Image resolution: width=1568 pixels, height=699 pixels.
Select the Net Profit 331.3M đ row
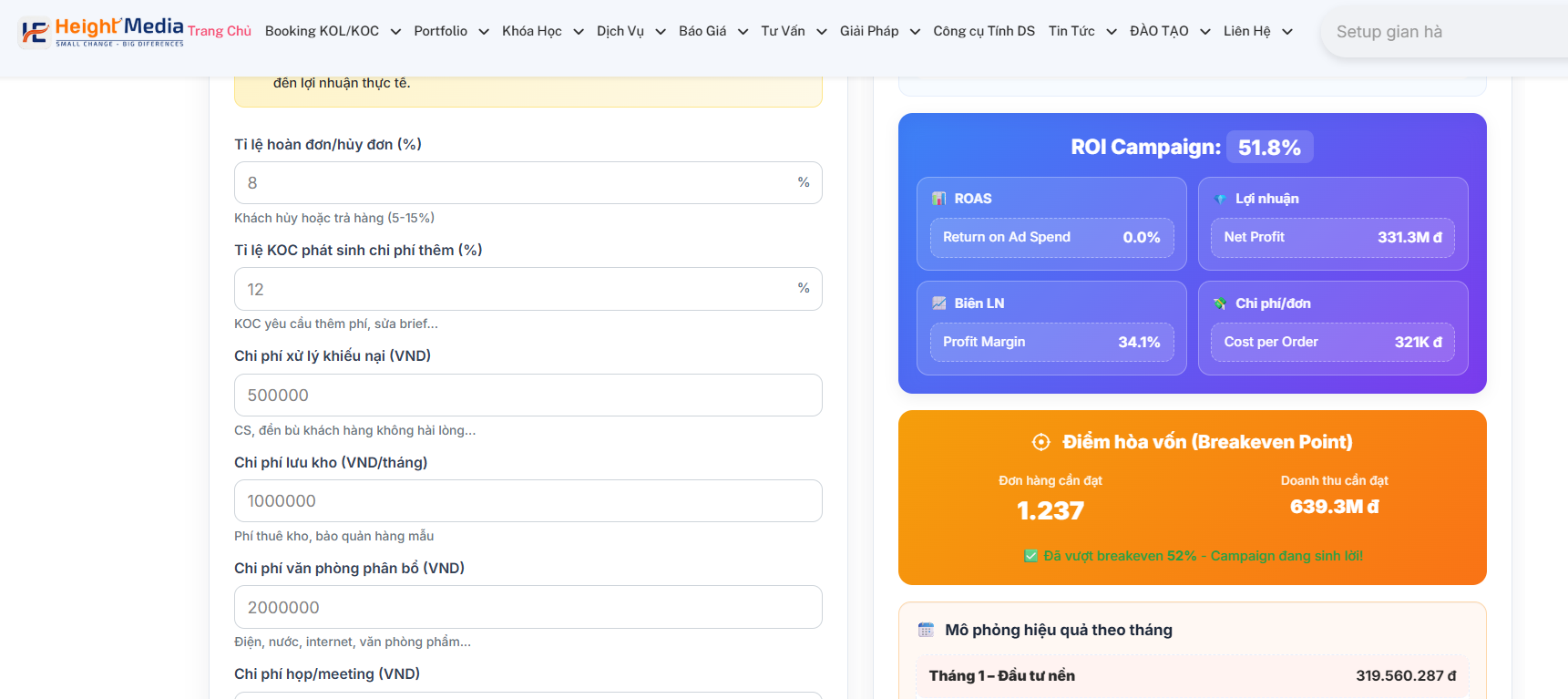pyautogui.click(x=1333, y=237)
